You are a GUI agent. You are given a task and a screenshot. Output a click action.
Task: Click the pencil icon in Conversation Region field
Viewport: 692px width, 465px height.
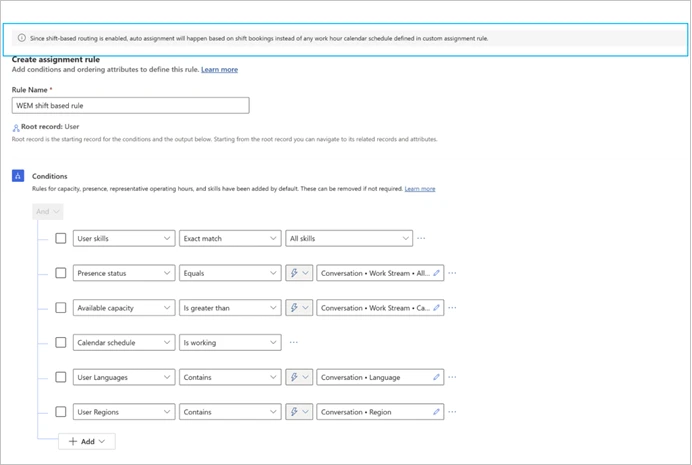[436, 412]
